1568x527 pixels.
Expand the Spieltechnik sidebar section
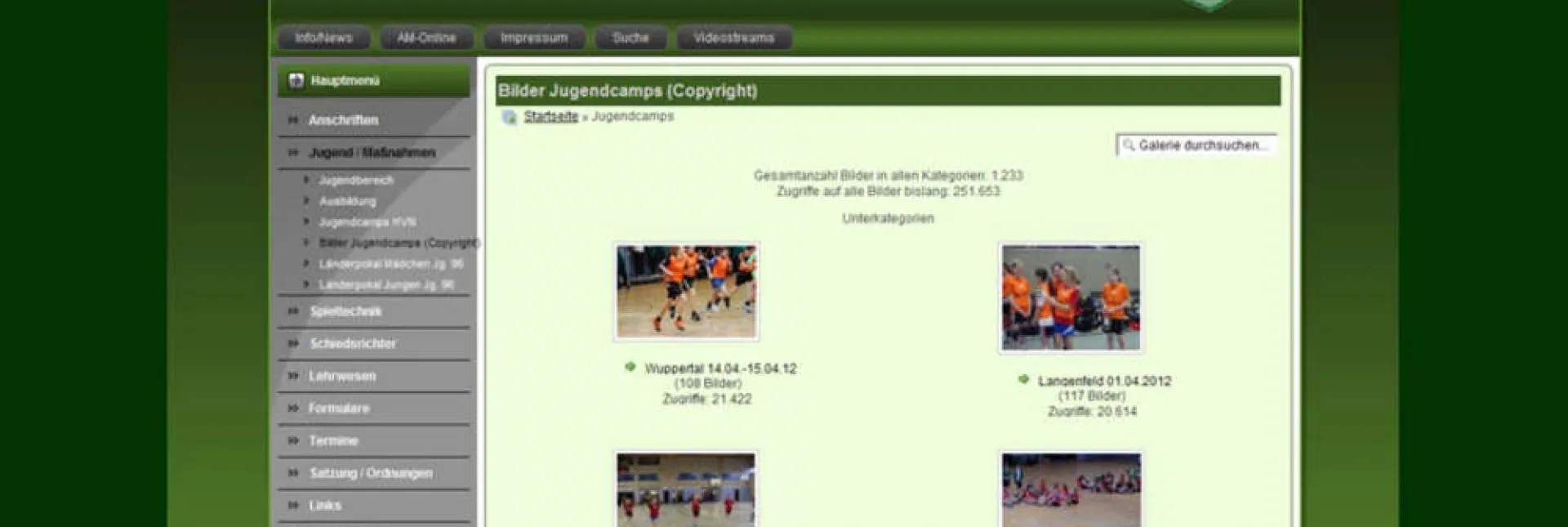point(345,311)
